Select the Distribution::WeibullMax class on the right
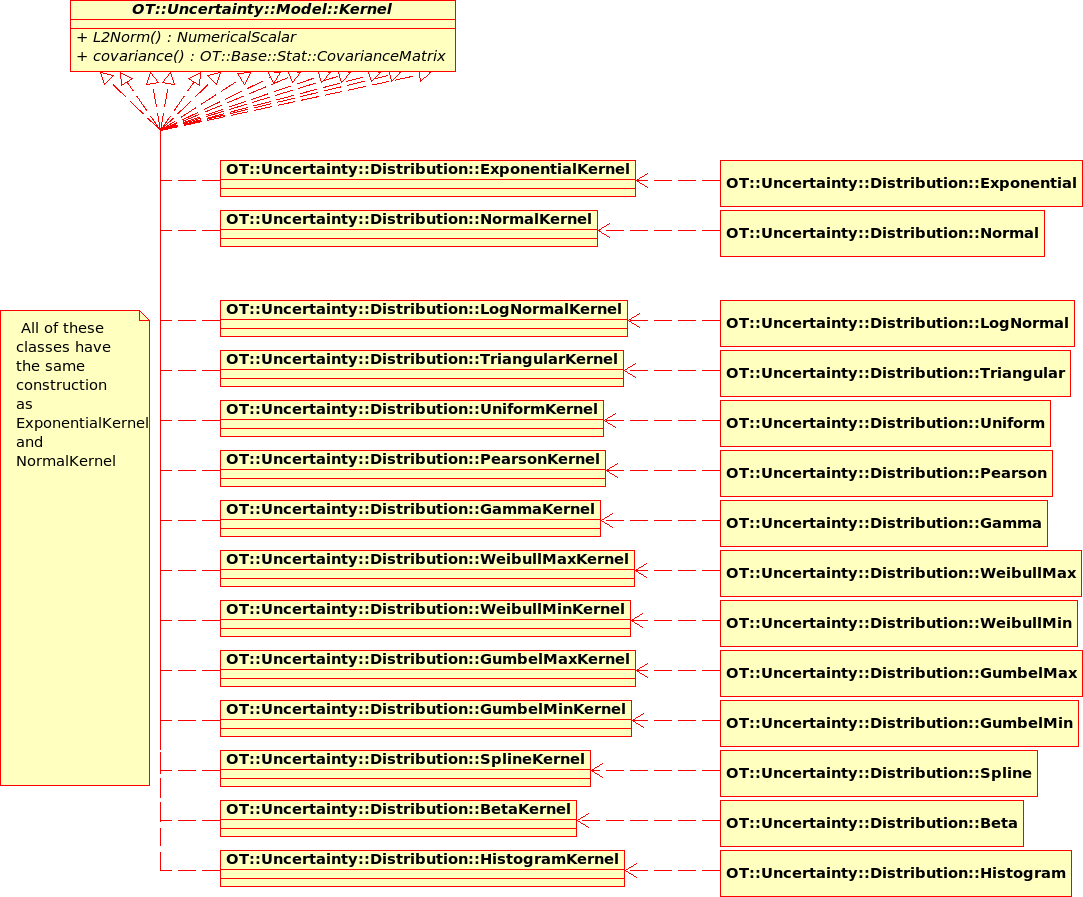Viewport: 1083px width, 897px height. click(x=900, y=573)
